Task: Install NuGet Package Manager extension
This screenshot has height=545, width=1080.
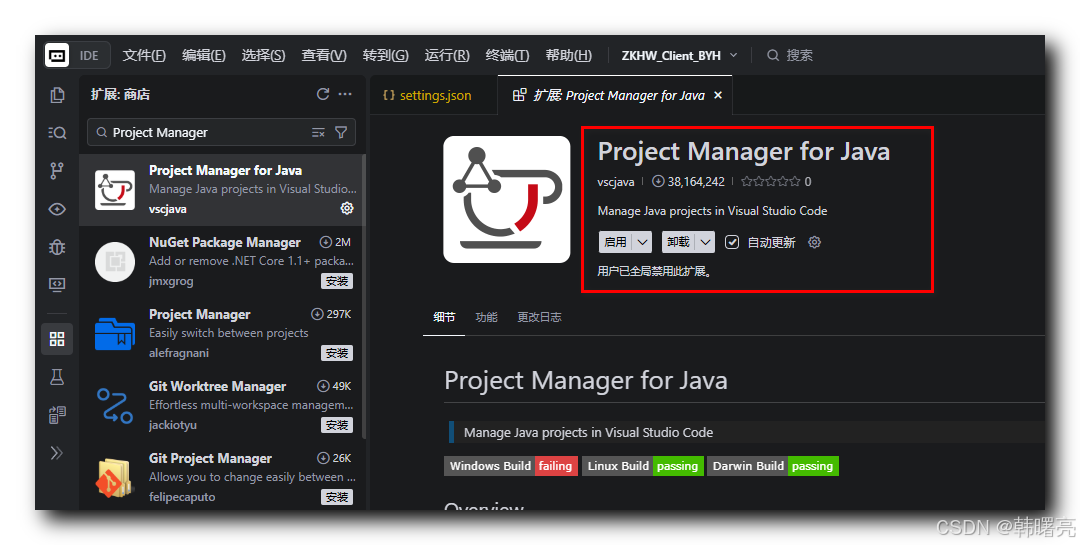Action: coord(337,281)
